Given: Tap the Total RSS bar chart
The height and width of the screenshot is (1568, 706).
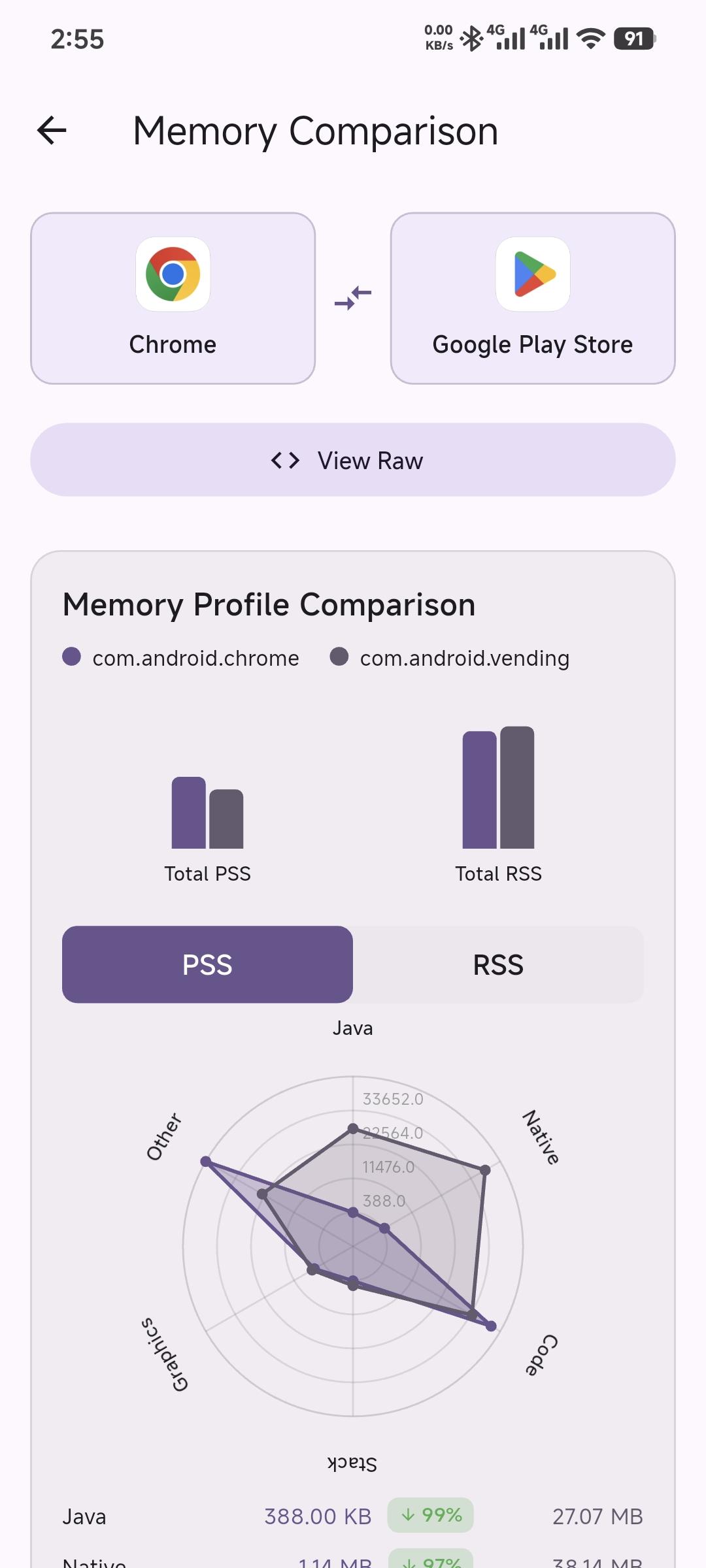Looking at the screenshot, I should [x=498, y=787].
